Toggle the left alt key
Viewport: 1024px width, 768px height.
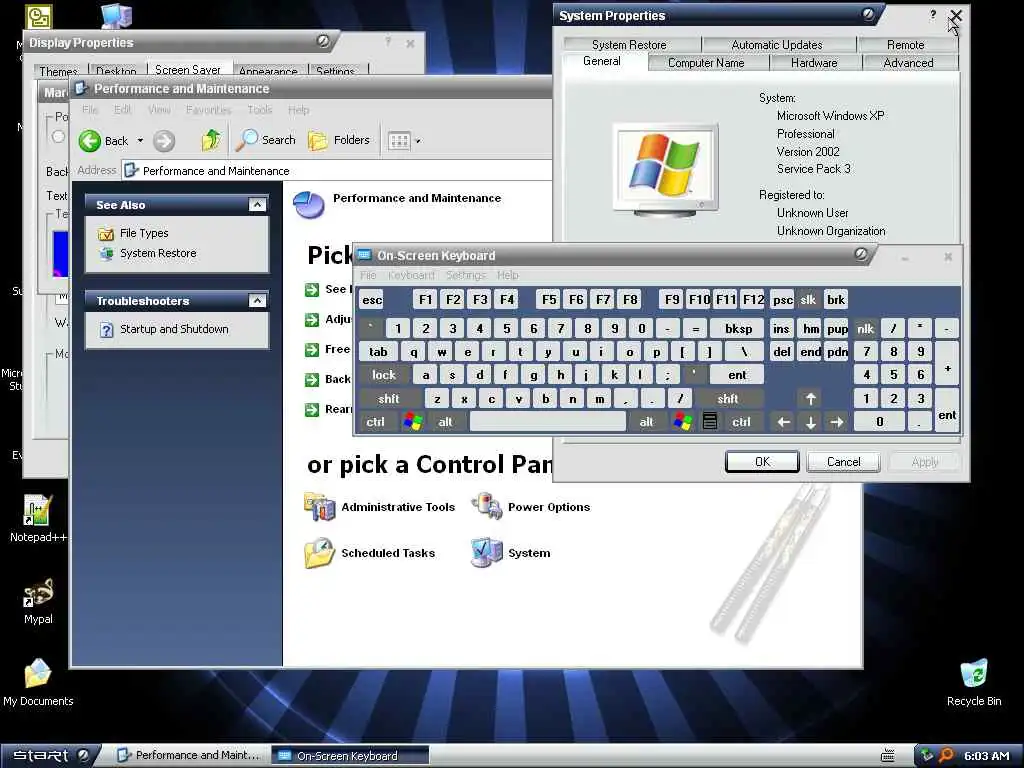tap(445, 422)
